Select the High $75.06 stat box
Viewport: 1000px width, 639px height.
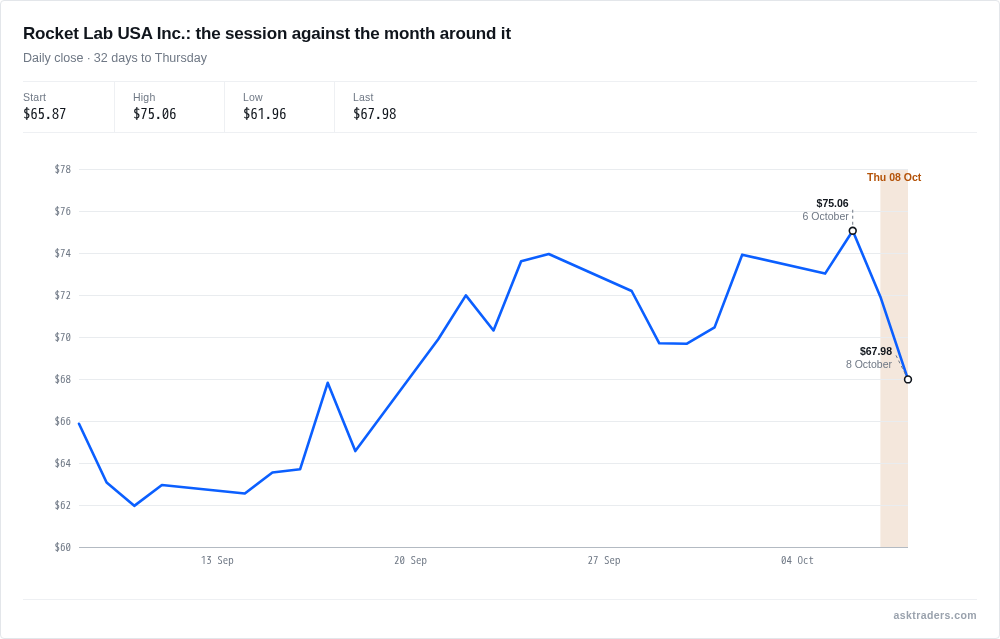tap(170, 107)
